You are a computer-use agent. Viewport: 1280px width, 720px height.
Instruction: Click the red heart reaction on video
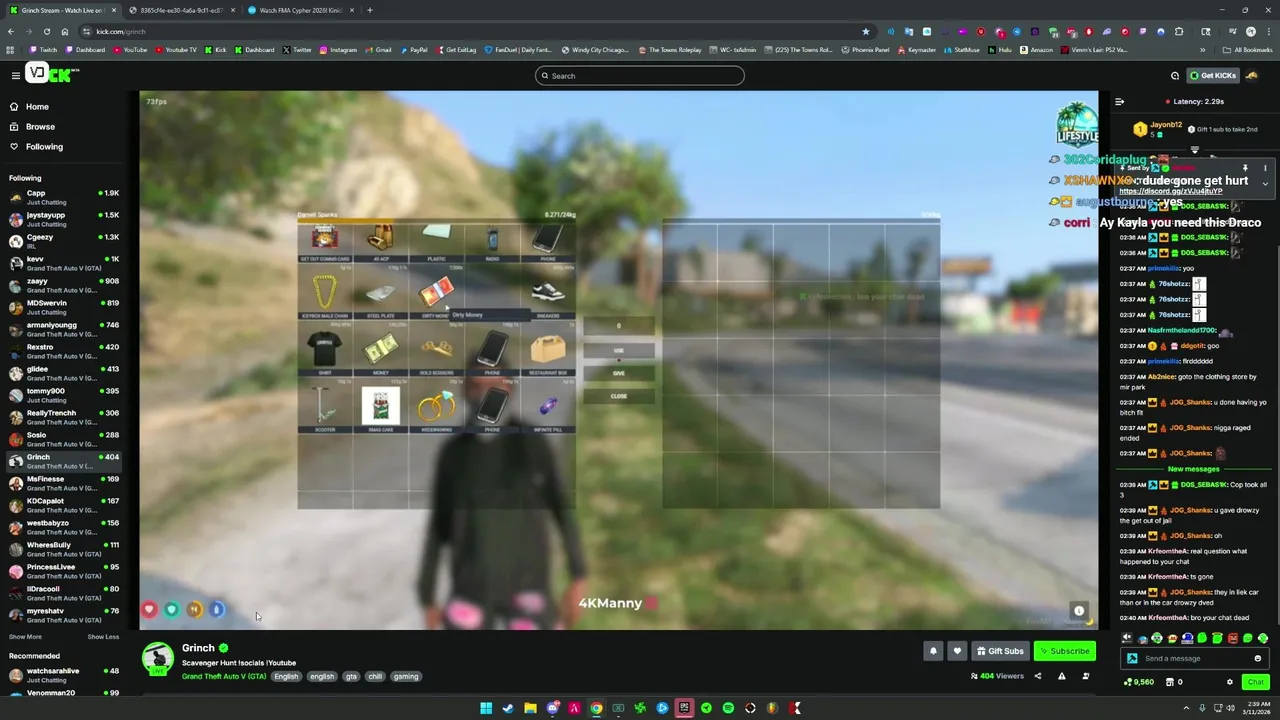(x=149, y=609)
